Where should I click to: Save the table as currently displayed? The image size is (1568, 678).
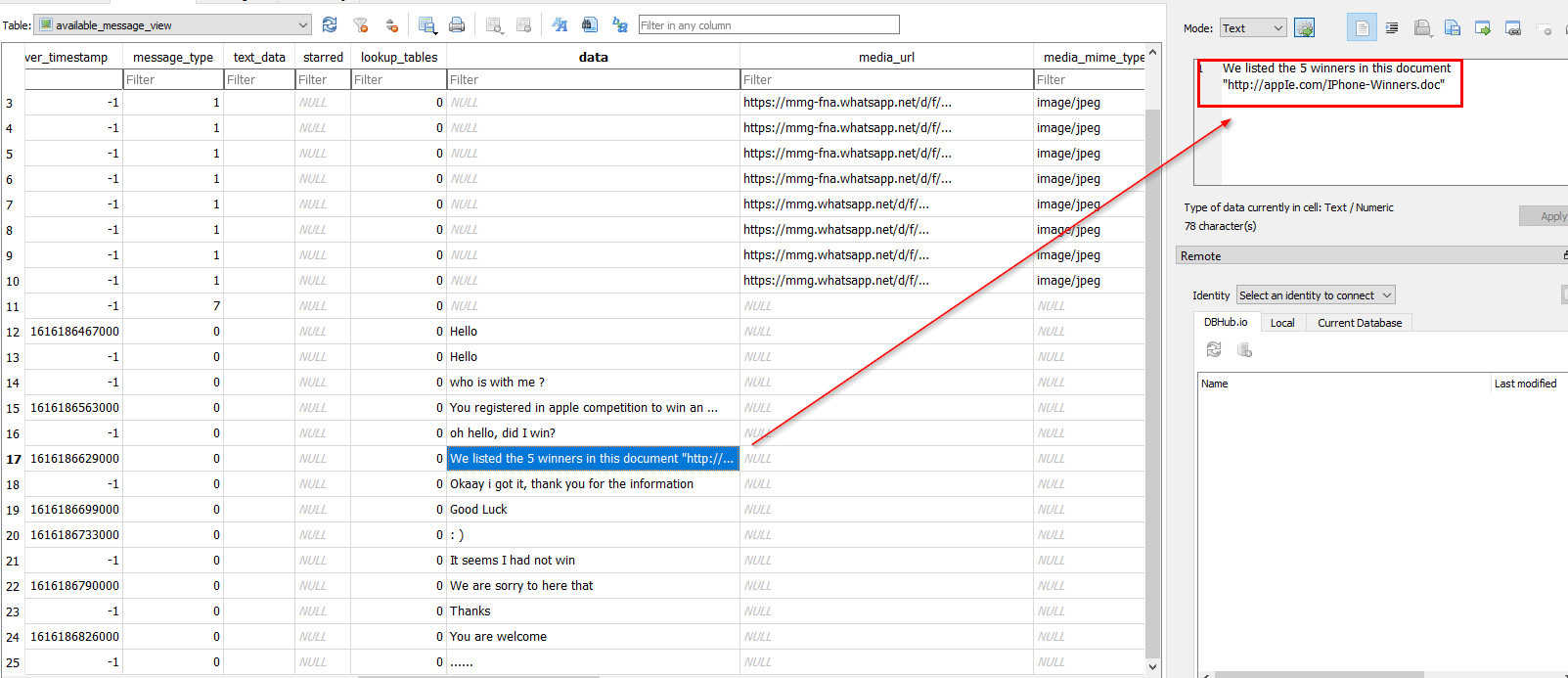click(427, 24)
